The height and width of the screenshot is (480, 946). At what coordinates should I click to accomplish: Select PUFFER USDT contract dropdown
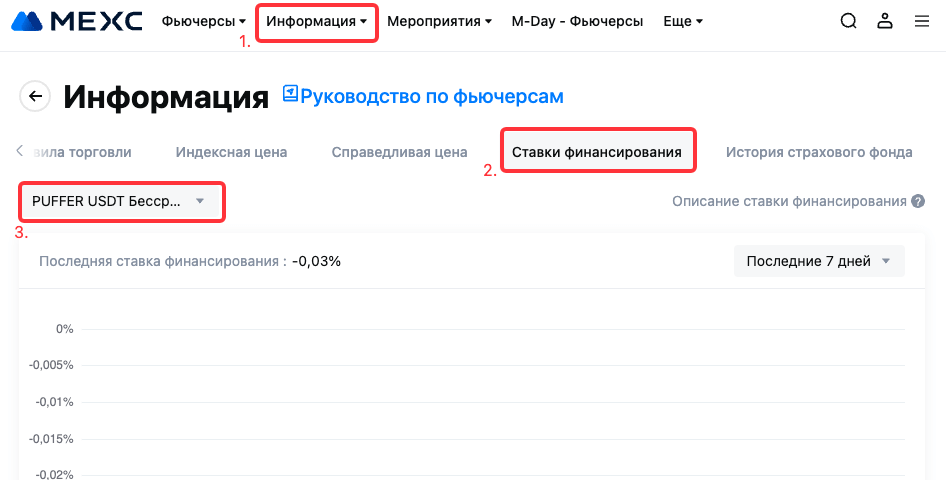pyautogui.click(x=120, y=201)
